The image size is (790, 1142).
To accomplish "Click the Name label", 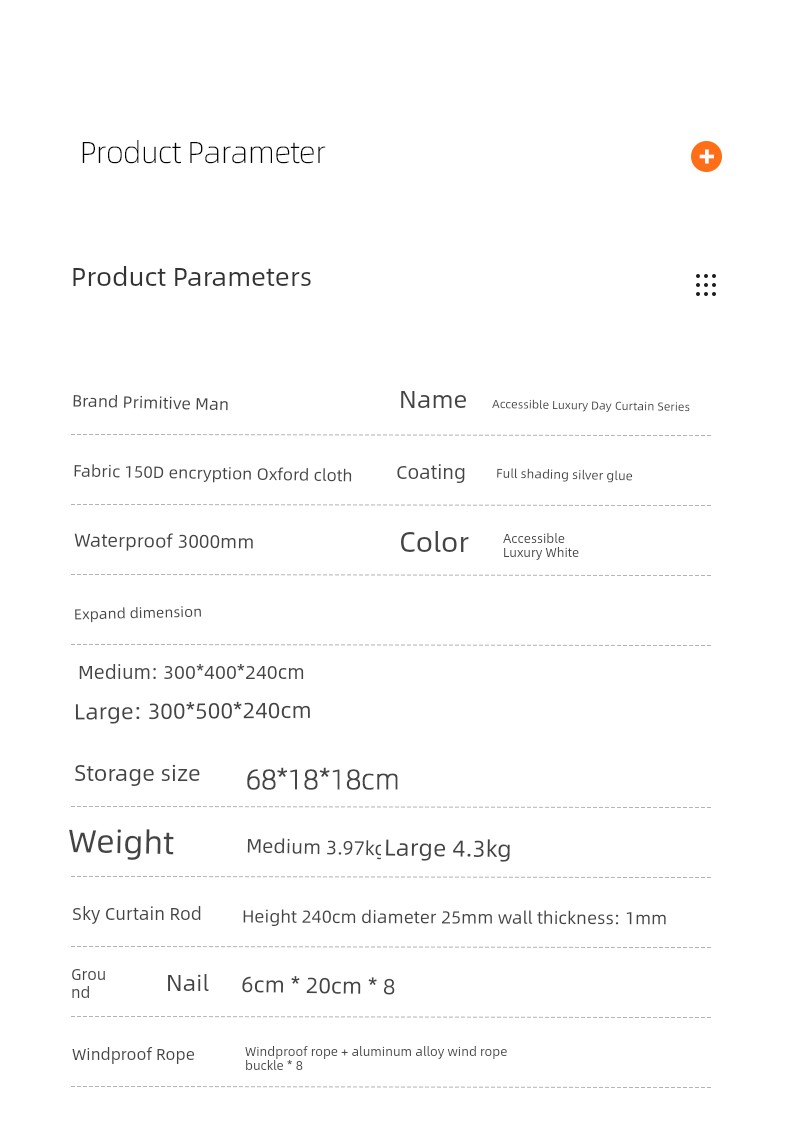I will [x=432, y=400].
